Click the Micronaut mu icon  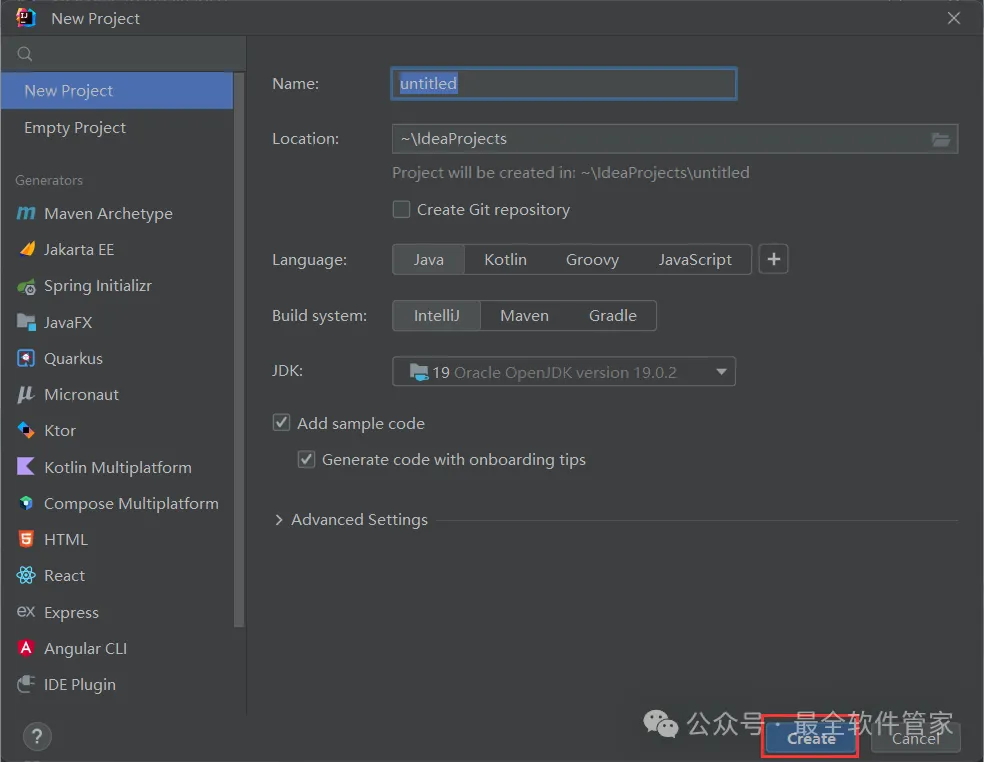[26, 394]
